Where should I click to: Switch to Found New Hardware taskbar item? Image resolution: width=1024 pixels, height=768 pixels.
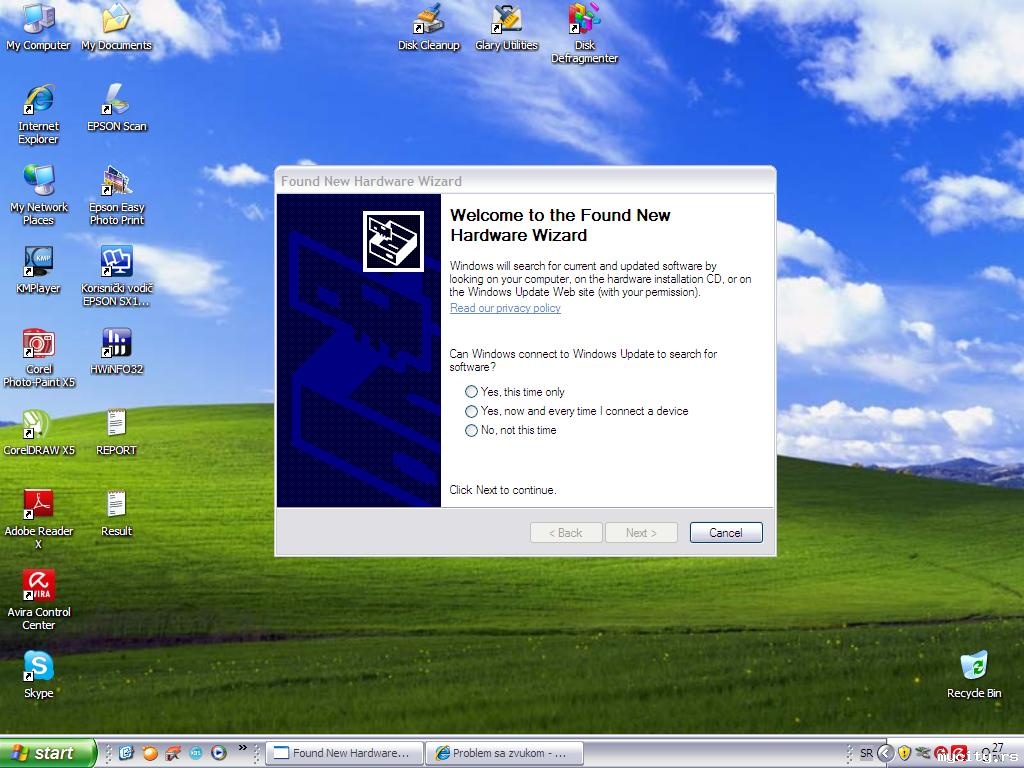click(344, 753)
